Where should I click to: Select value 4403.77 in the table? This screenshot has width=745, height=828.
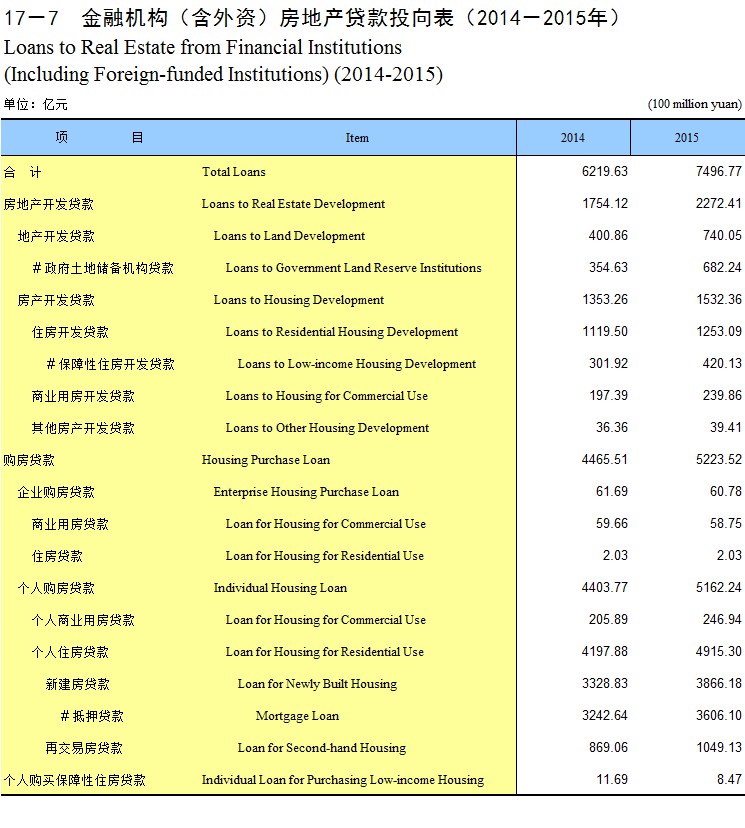click(605, 587)
